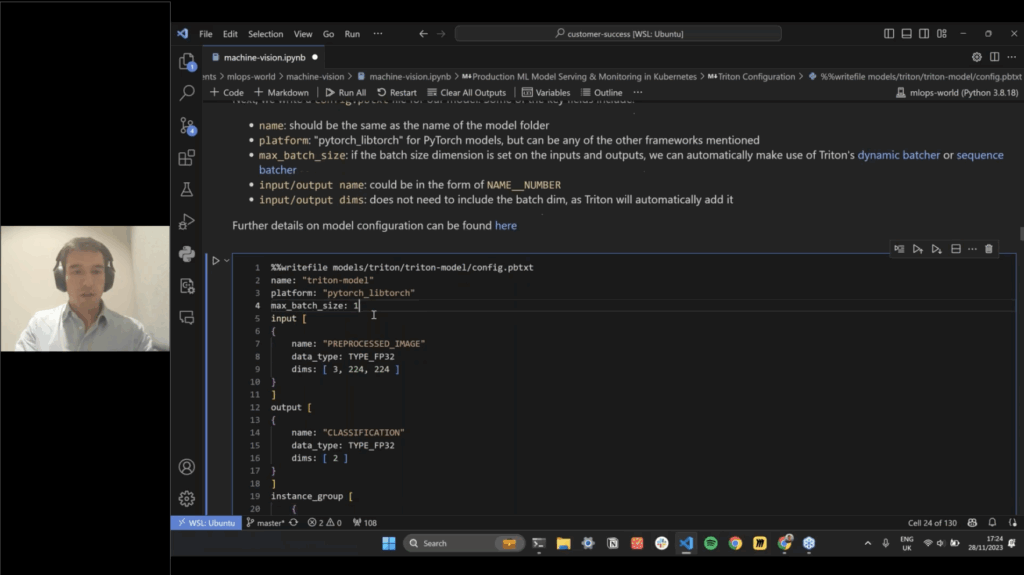Viewport: 1024px width, 575px height.
Task: Open the Extensions view
Action: (187, 158)
